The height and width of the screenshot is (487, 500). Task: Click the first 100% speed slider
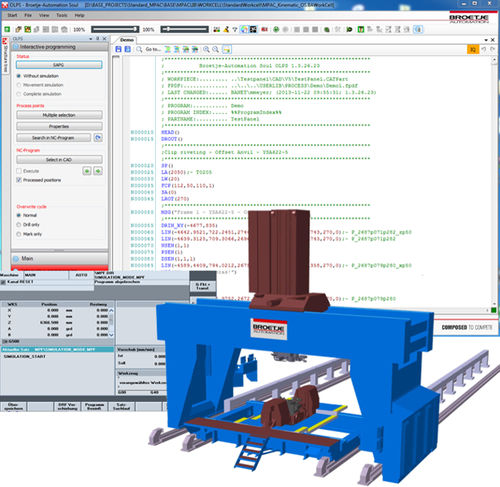[115, 29]
